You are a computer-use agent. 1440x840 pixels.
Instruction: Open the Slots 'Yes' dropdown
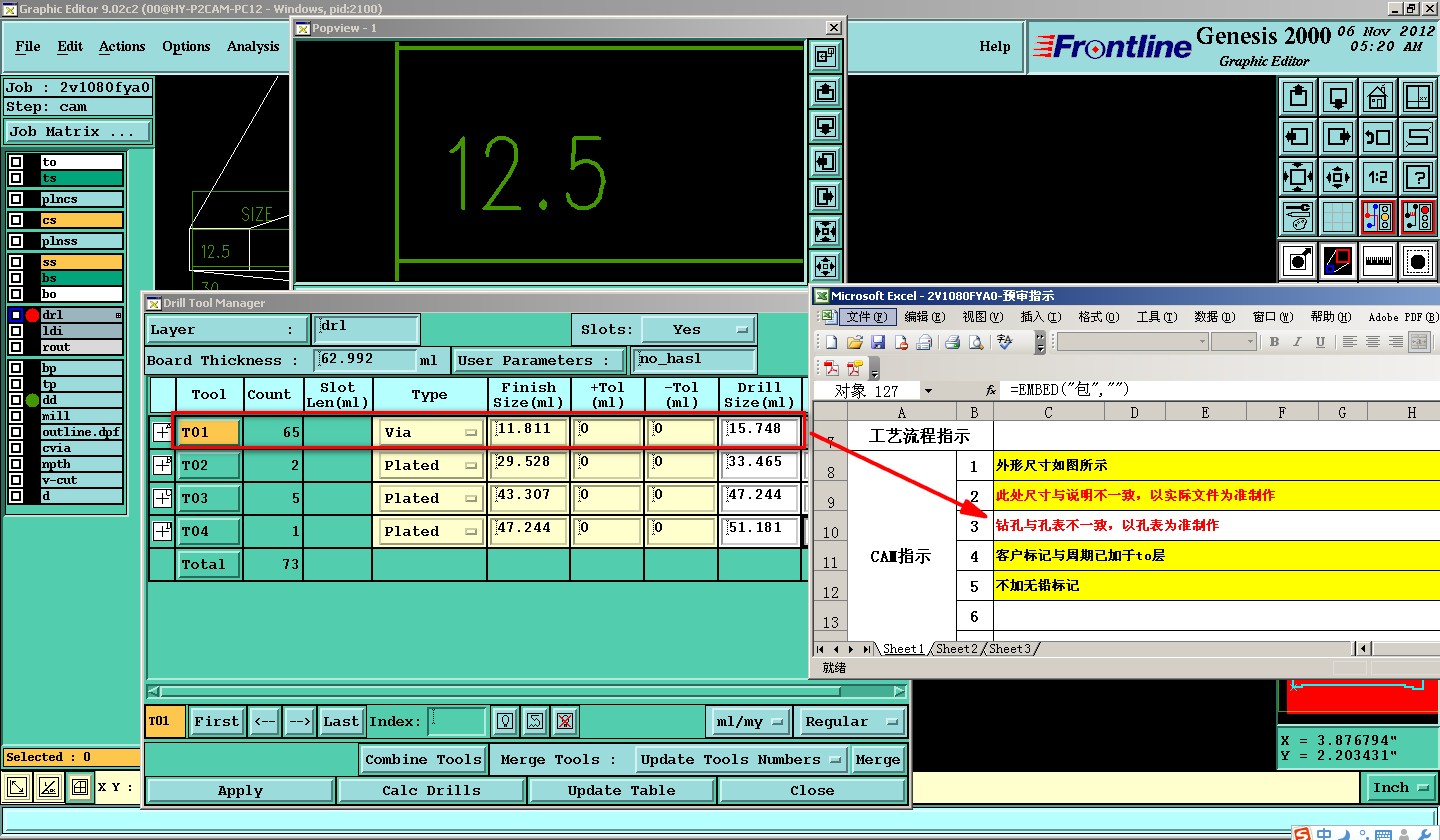[x=698, y=329]
